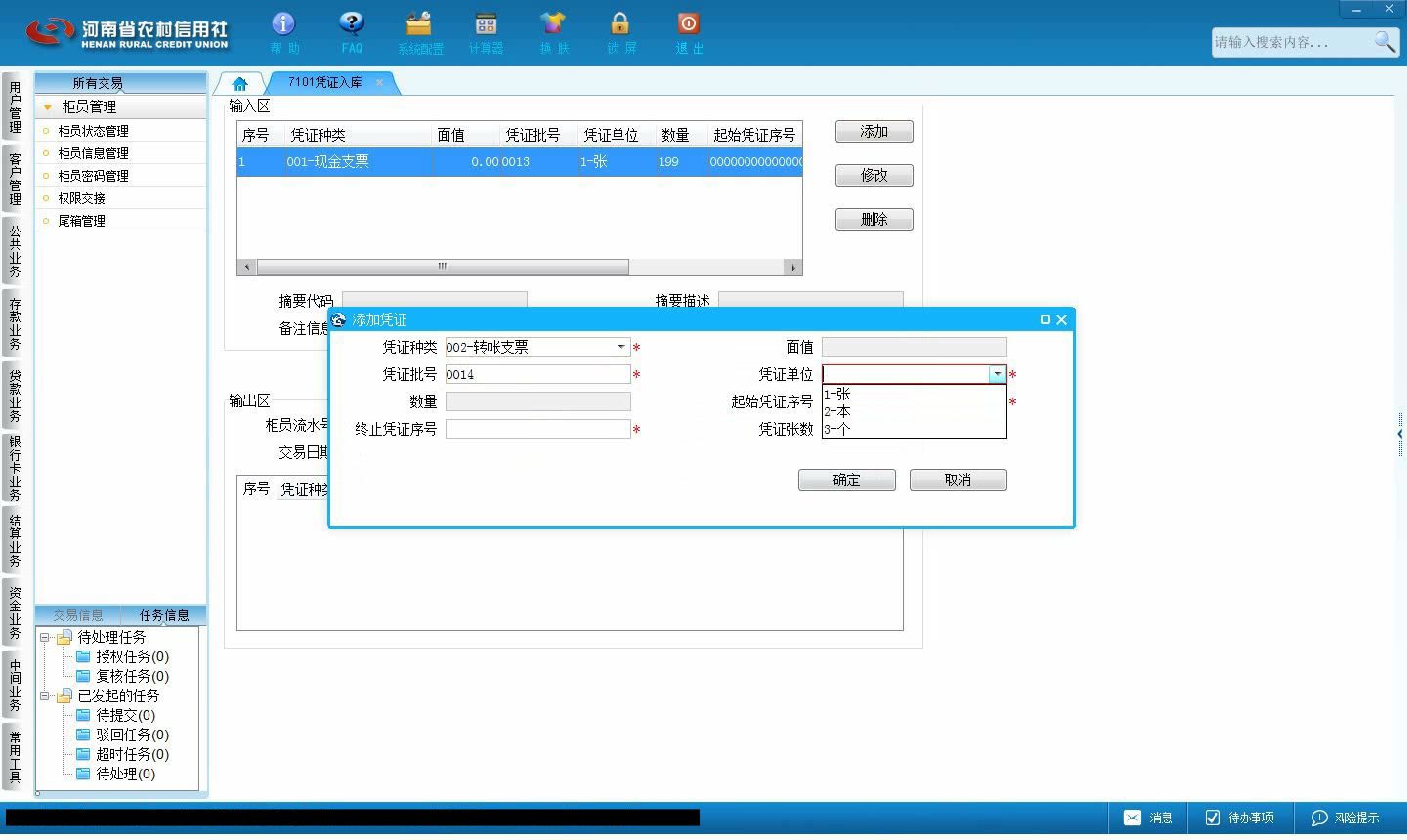The image size is (1407, 840).
Task: Cancel the dialog with 取消
Action: (x=959, y=481)
